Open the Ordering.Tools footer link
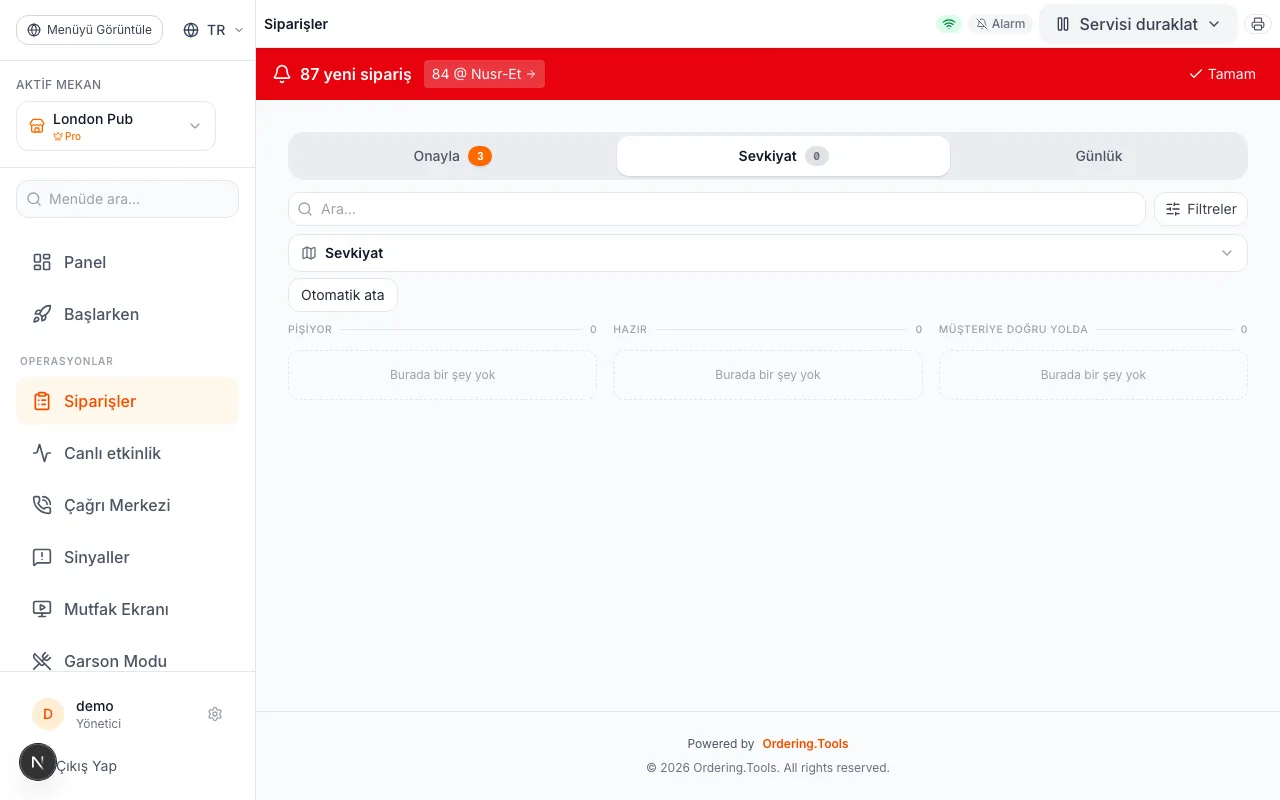This screenshot has height=800, width=1280. (805, 744)
